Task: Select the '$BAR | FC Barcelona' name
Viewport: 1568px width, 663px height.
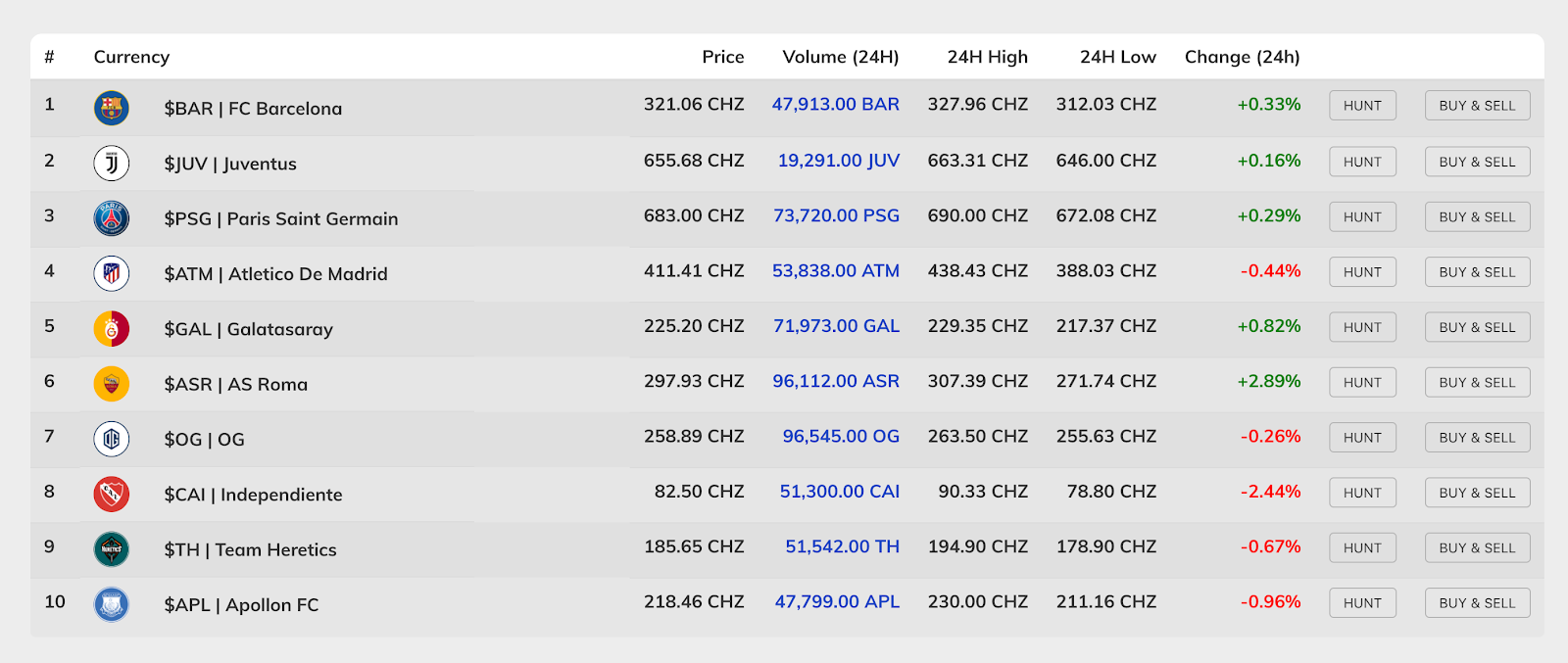Action: [x=253, y=109]
